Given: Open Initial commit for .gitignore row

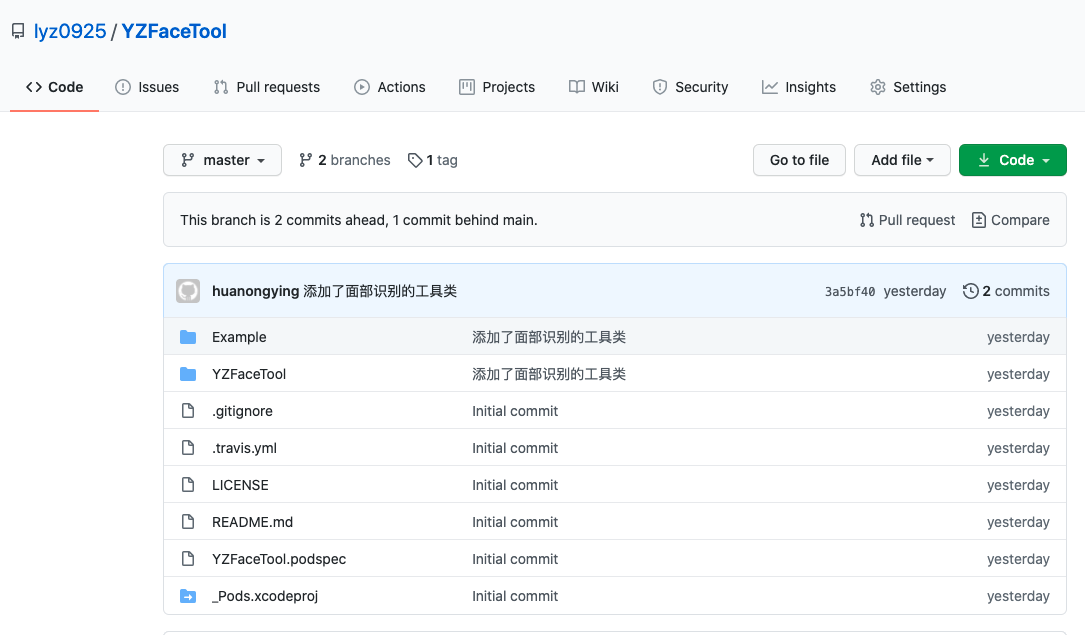Looking at the screenshot, I should pyautogui.click(x=515, y=411).
